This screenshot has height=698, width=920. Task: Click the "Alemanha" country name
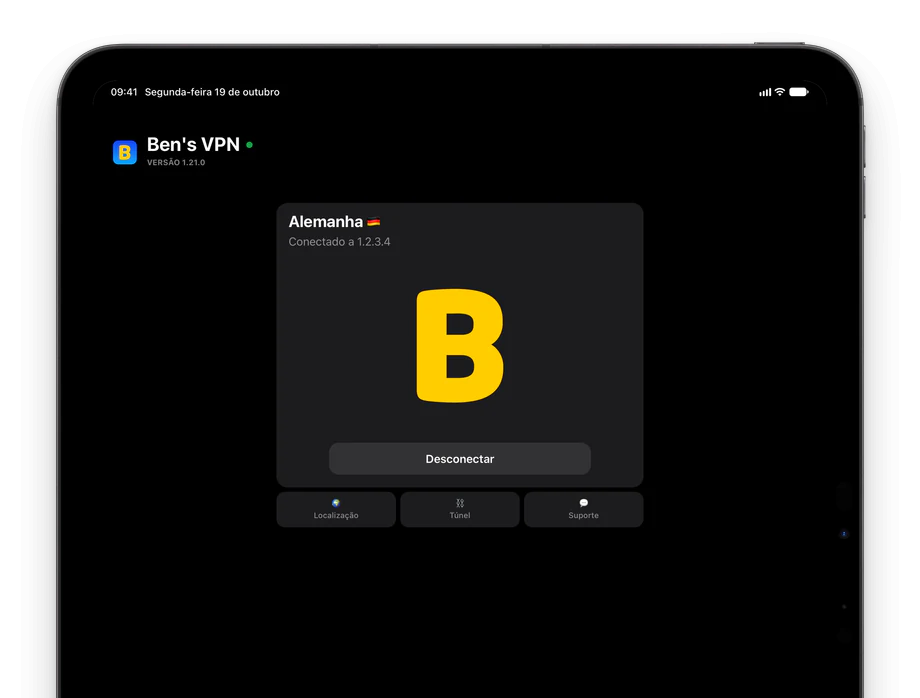[x=326, y=222]
